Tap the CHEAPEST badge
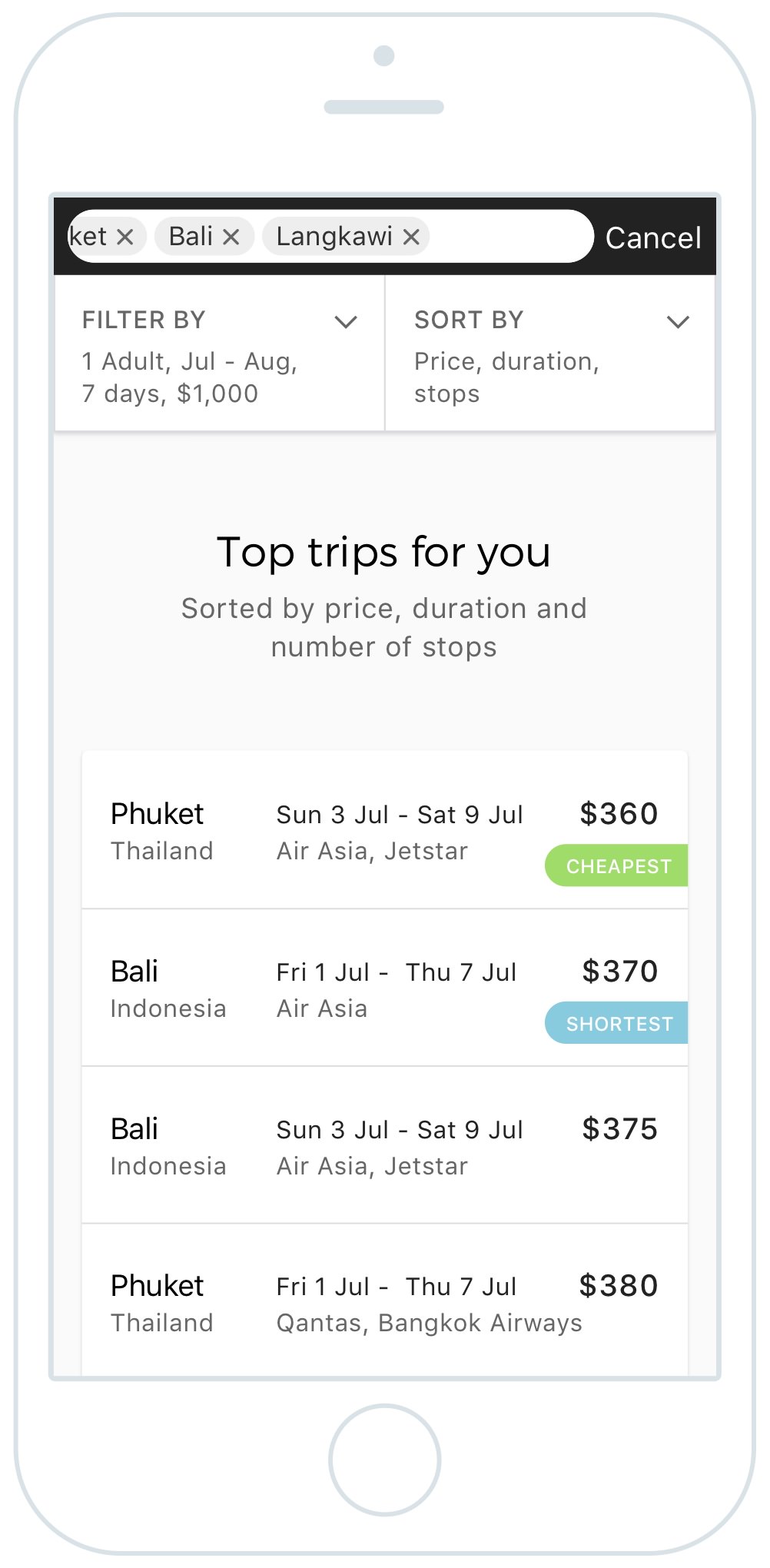 616,865
